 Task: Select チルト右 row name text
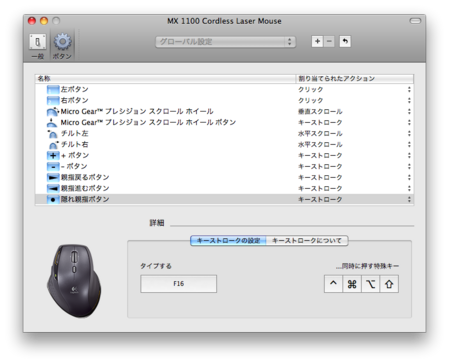point(75,144)
